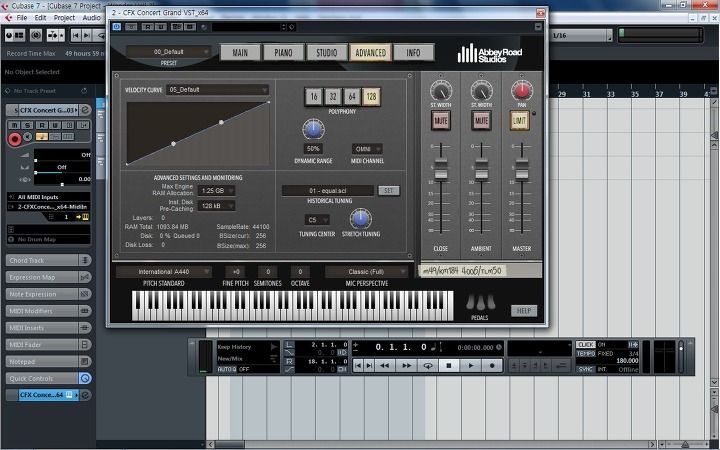Click the Notepad section icon
The image size is (720, 450).
click(85, 361)
